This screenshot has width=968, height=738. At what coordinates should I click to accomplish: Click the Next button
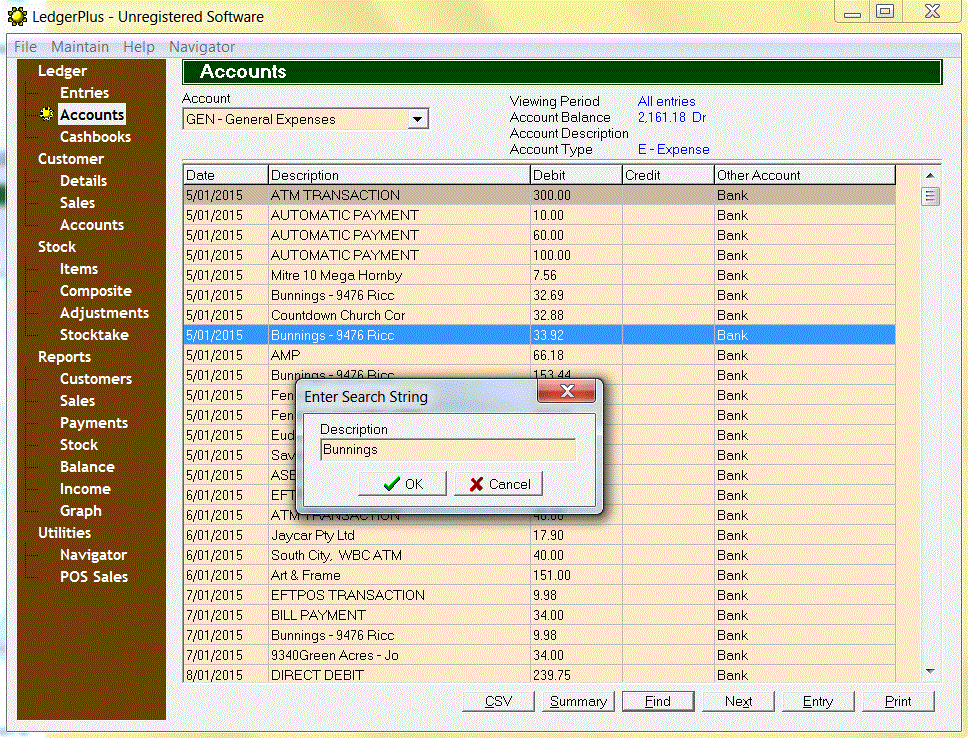point(738,701)
